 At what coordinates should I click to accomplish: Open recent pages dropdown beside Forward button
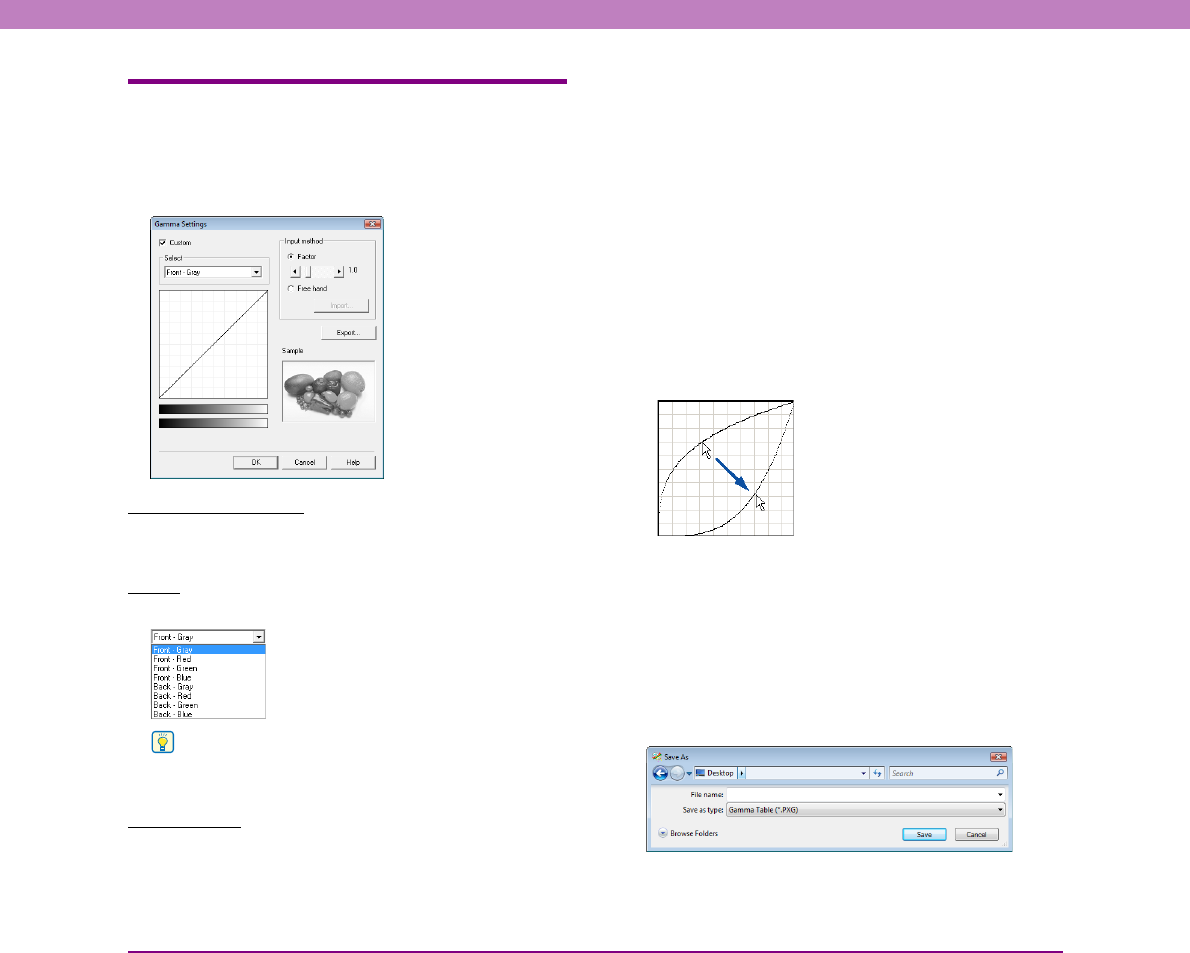click(x=689, y=774)
